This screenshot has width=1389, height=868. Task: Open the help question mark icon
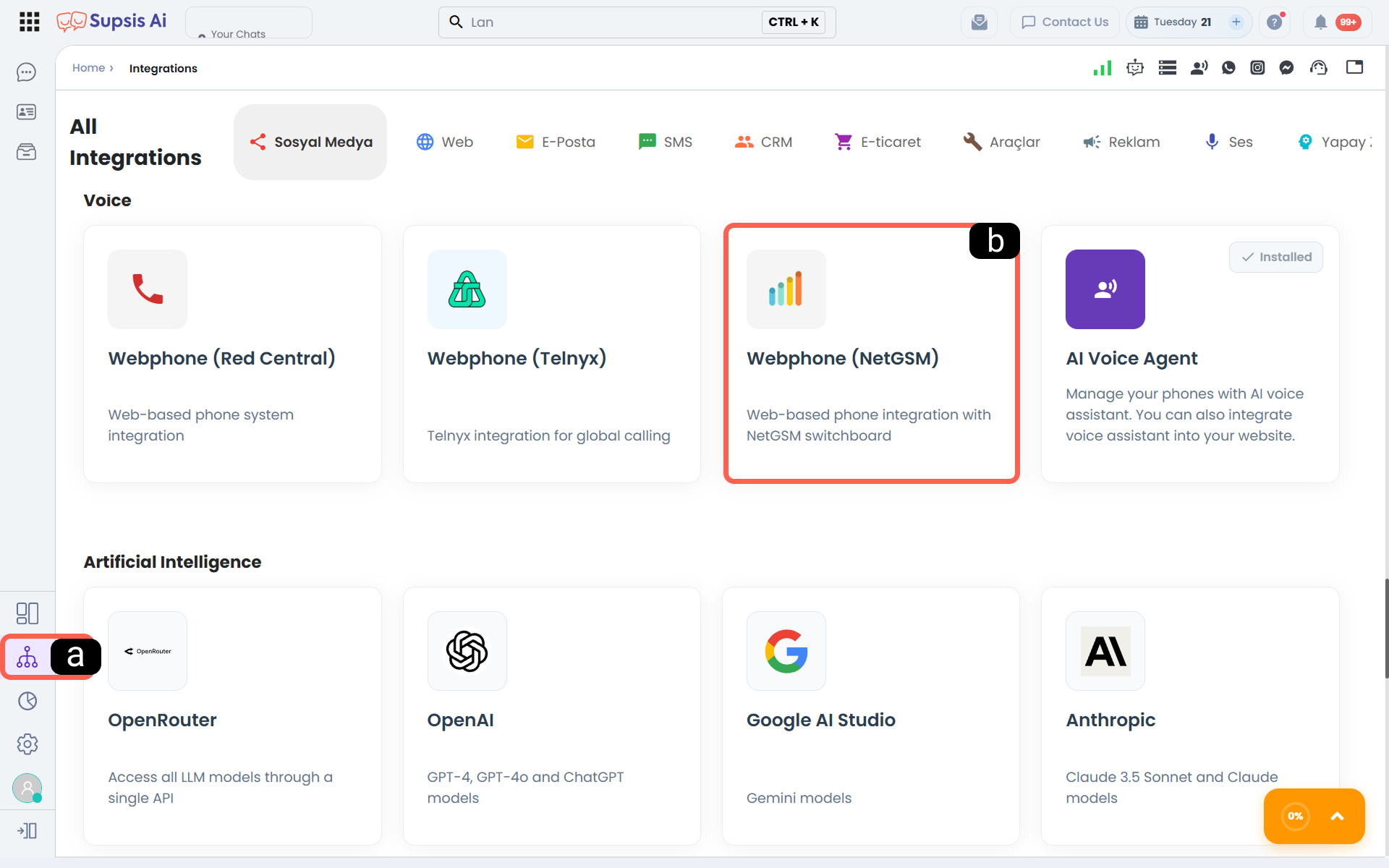(x=1275, y=22)
